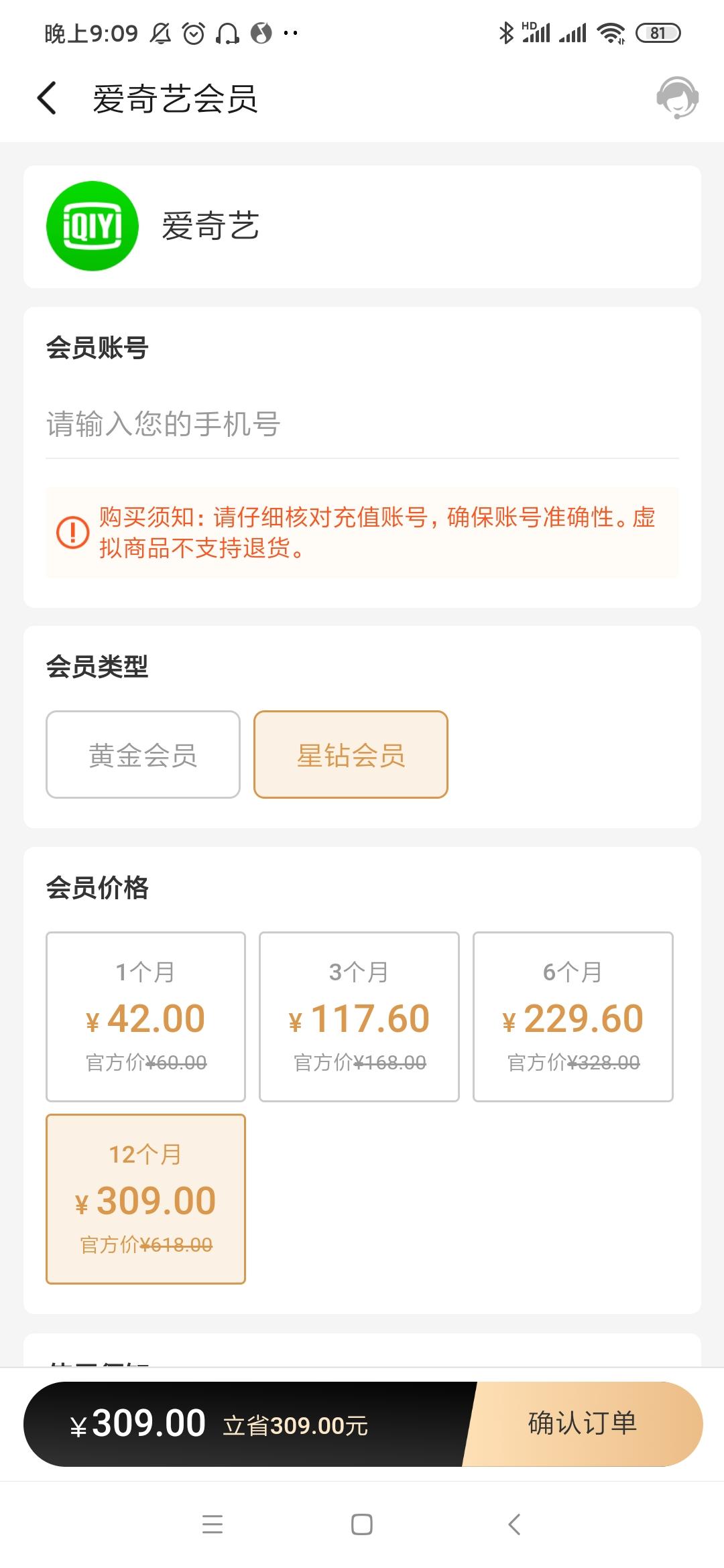Viewport: 724px width, 1568px height.
Task: Tap the phone number input field
Action: [x=362, y=425]
